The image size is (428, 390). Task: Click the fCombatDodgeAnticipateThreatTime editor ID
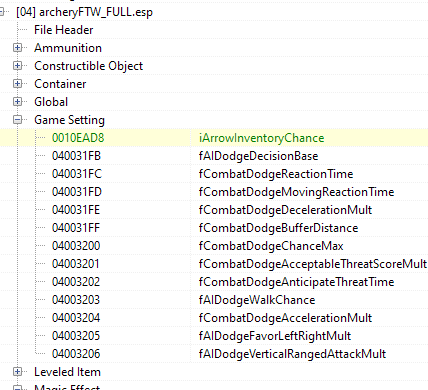pyautogui.click(x=297, y=282)
